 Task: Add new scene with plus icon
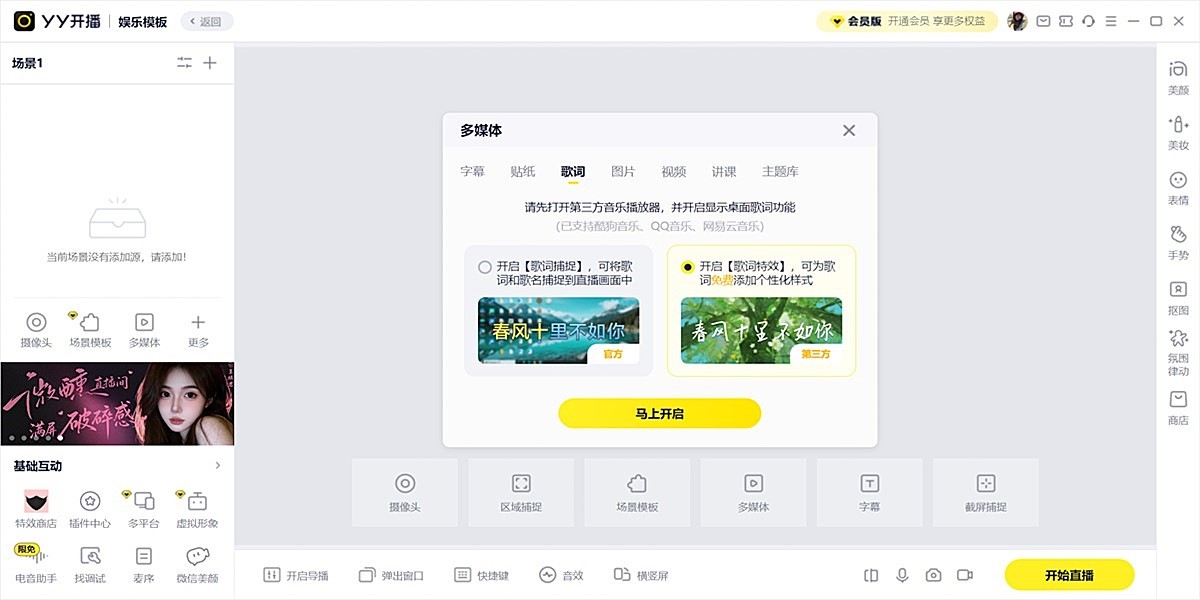tap(210, 63)
